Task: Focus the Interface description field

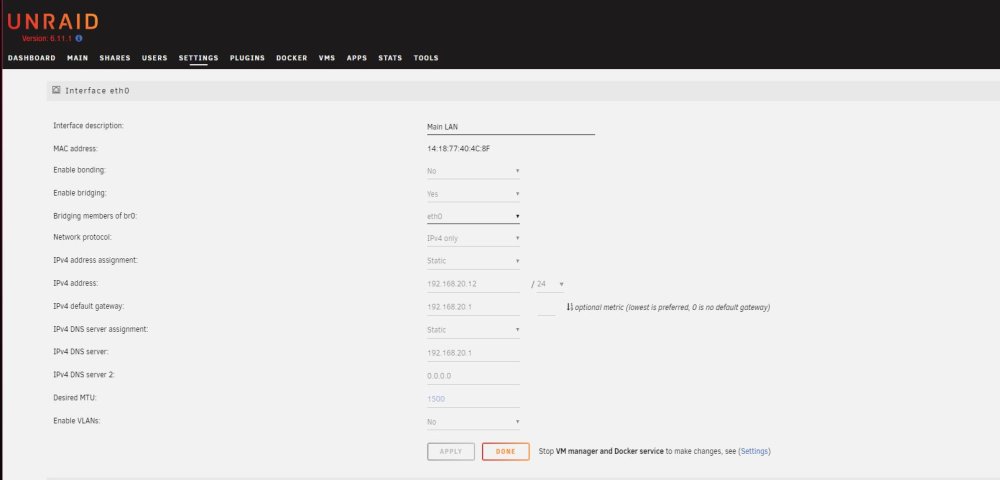Action: (x=511, y=127)
